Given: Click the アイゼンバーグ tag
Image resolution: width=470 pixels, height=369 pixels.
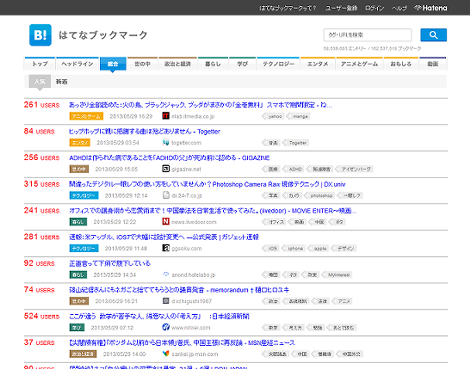Looking at the screenshot, I should click(354, 169).
